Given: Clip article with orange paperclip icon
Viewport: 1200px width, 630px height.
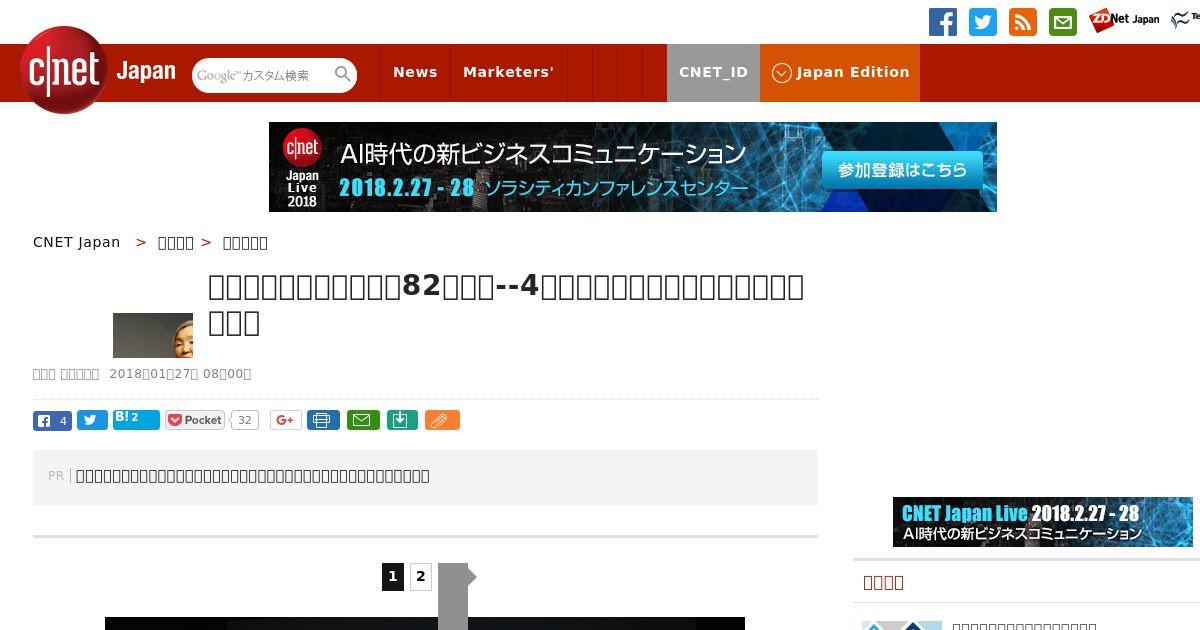Looking at the screenshot, I should (442, 420).
